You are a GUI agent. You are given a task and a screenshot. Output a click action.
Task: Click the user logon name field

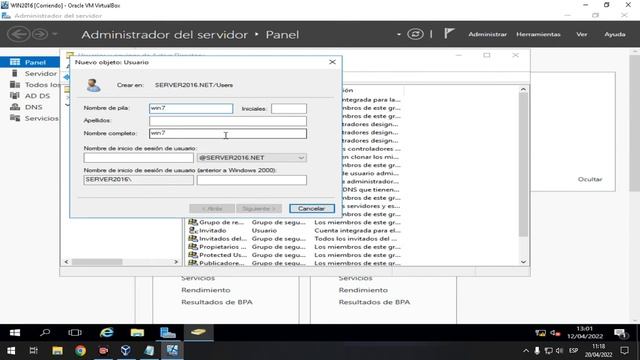pos(138,158)
